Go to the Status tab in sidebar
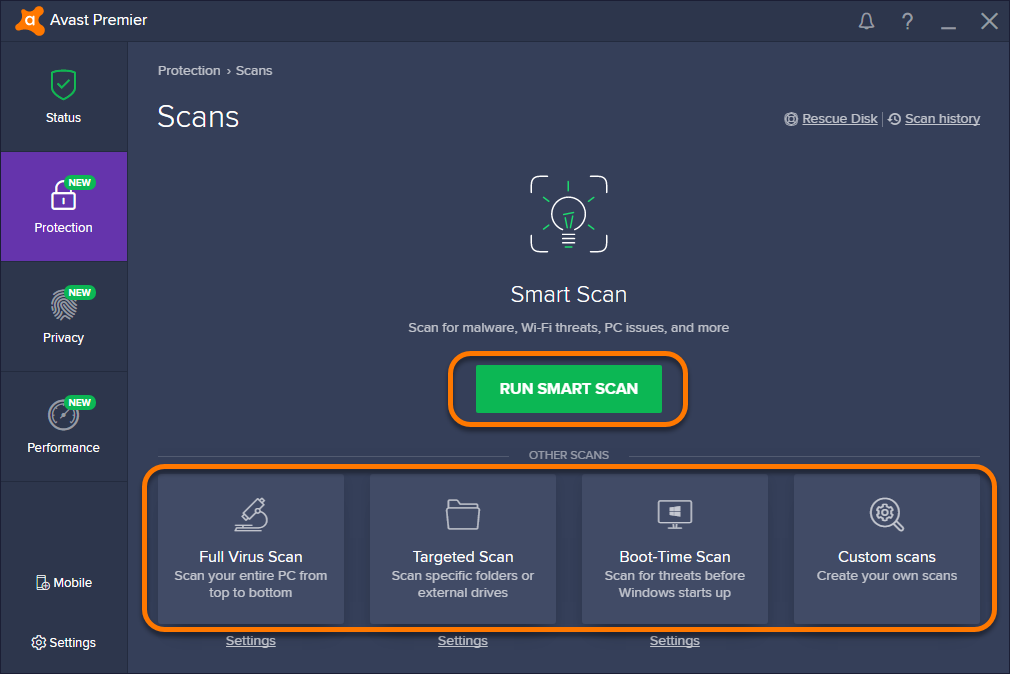 click(63, 97)
